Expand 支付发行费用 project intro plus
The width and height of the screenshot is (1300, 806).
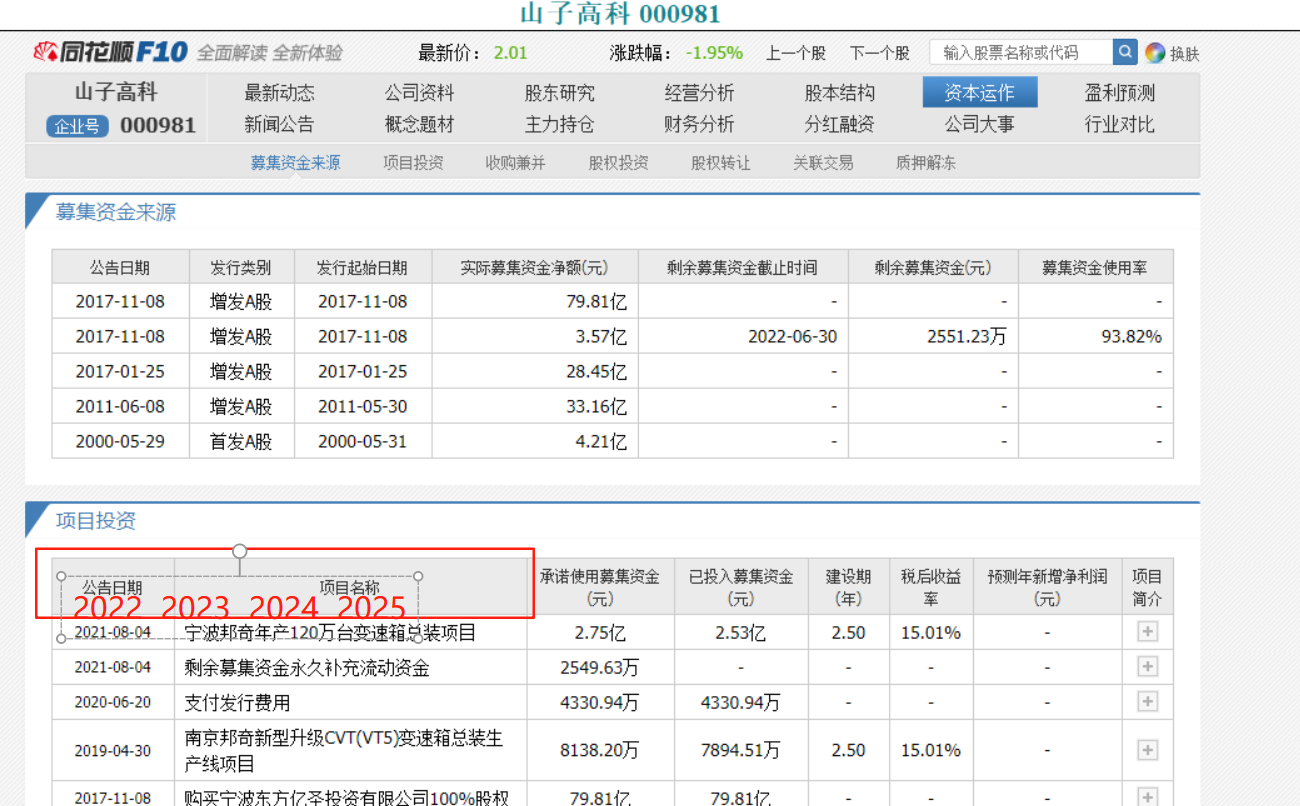point(1147,702)
